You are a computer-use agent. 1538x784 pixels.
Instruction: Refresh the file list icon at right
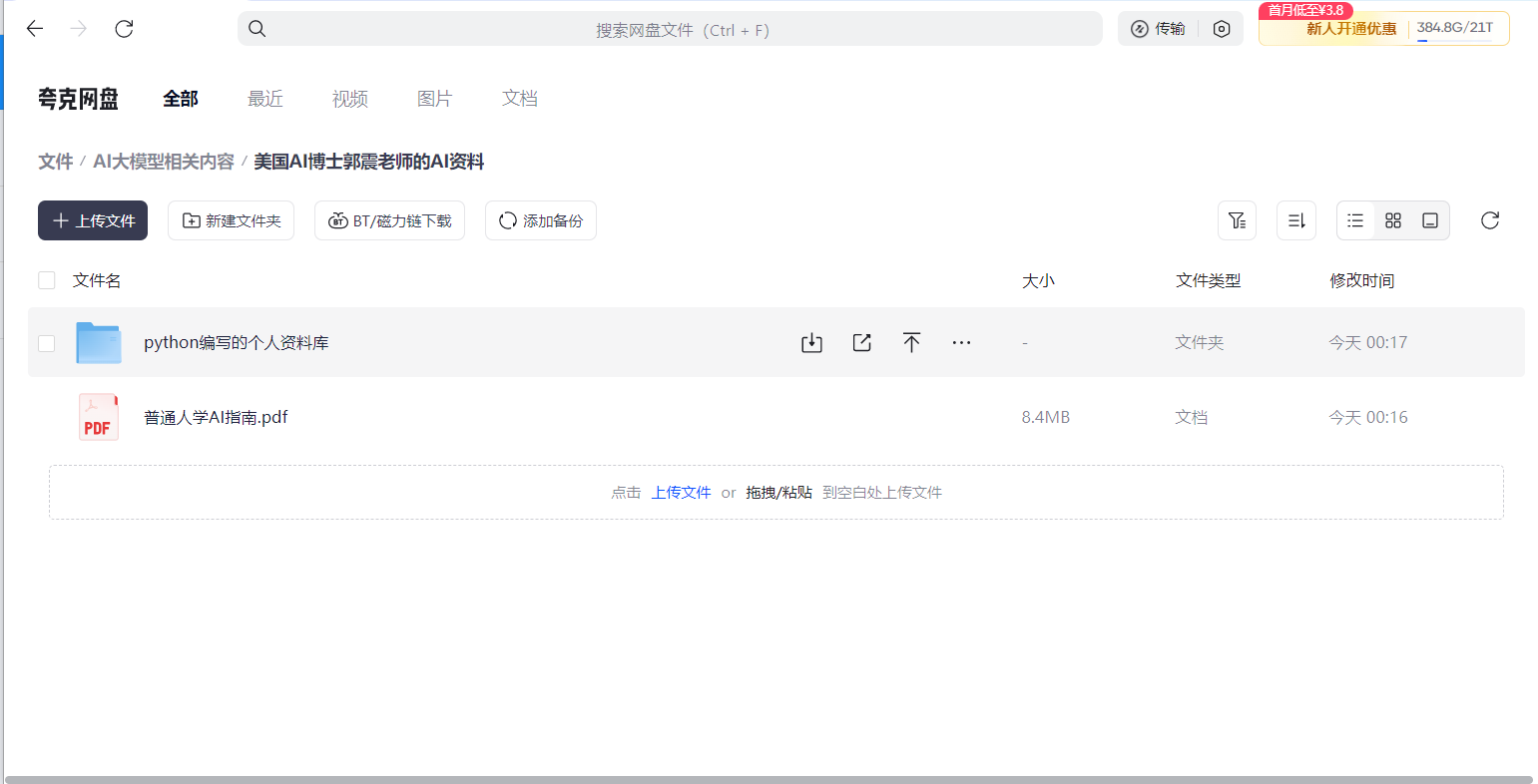click(1490, 220)
